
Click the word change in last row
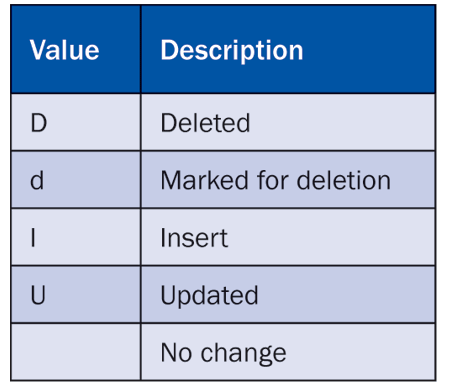tap(243, 353)
